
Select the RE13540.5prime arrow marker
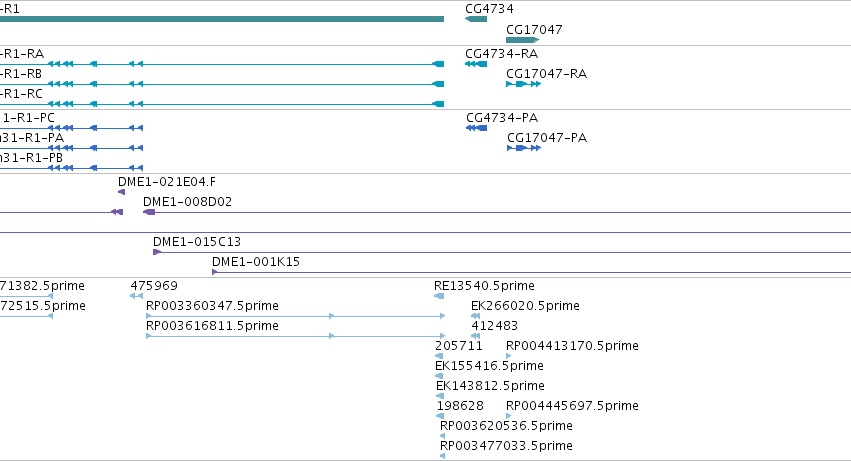(x=439, y=296)
